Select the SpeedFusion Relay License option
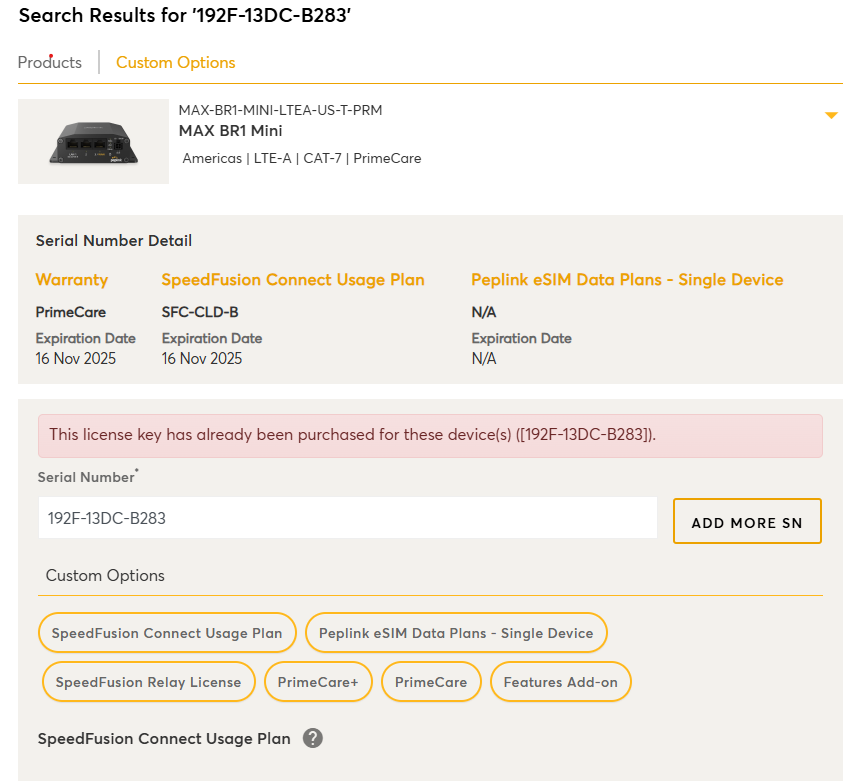 [x=148, y=682]
